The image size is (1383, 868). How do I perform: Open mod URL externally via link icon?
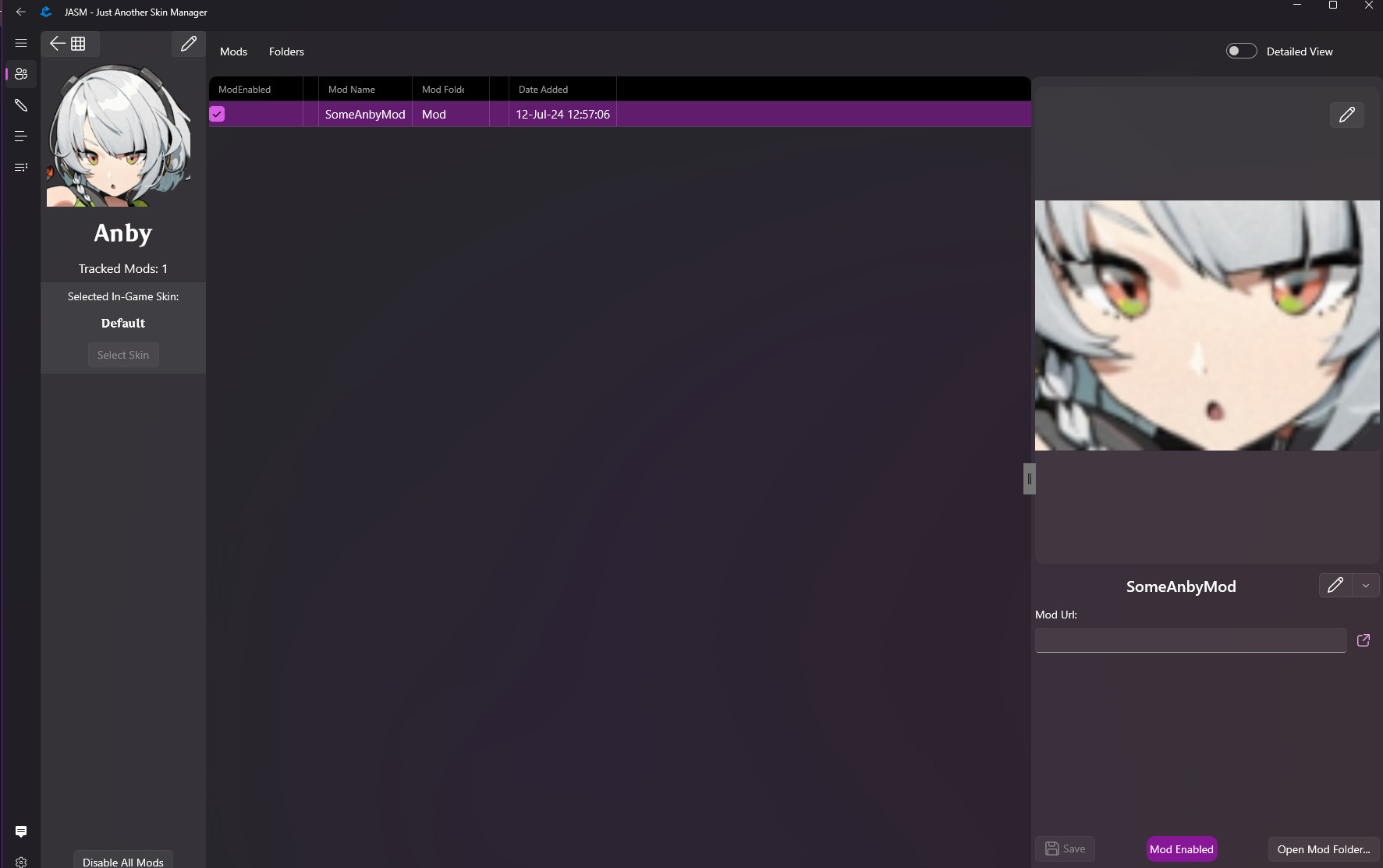(x=1363, y=640)
